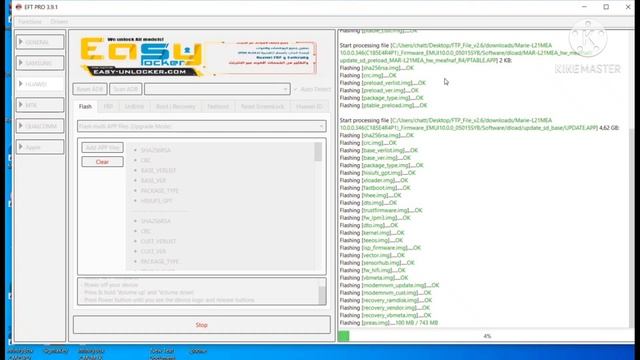The image size is (640, 360).
Task: Click log line "Flashing [xloader.img]....OK"
Action: (x=373, y=180)
